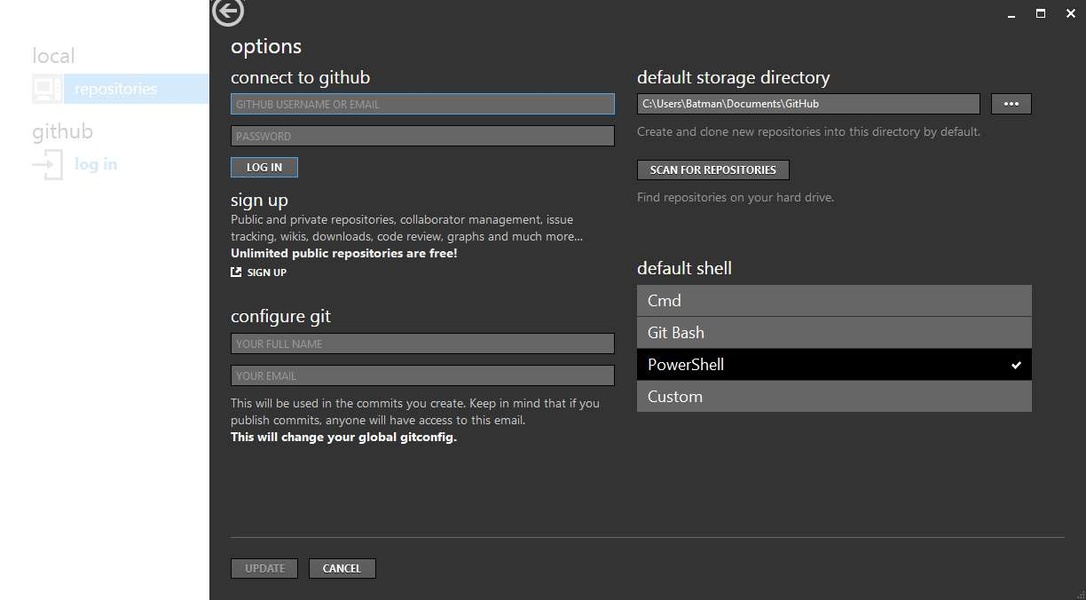Focus the YOUR FULL NAME field
The height and width of the screenshot is (600, 1086).
tap(422, 344)
